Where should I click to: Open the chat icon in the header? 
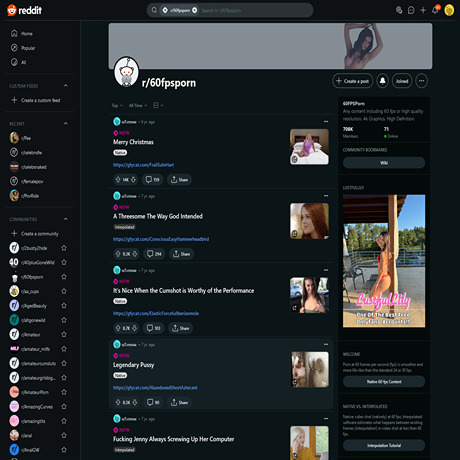tap(411, 10)
